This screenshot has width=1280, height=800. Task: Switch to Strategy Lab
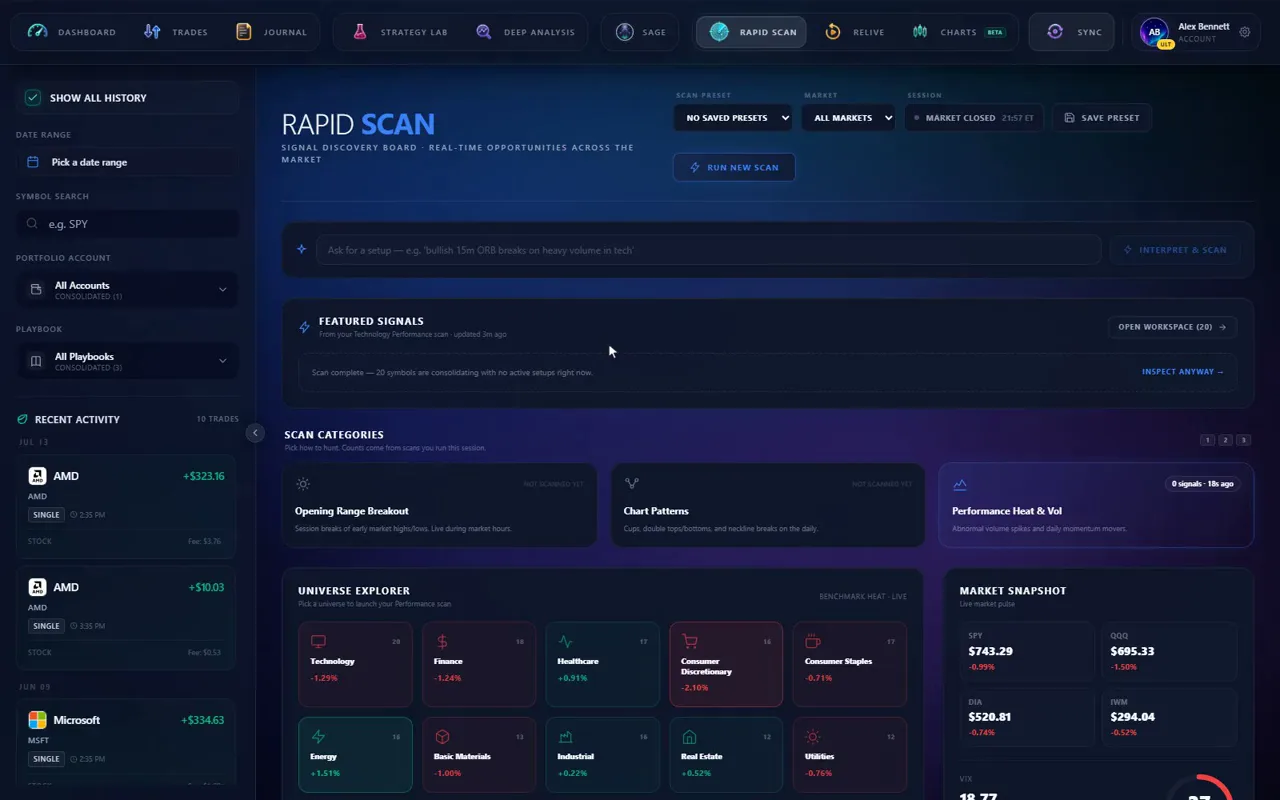(399, 32)
